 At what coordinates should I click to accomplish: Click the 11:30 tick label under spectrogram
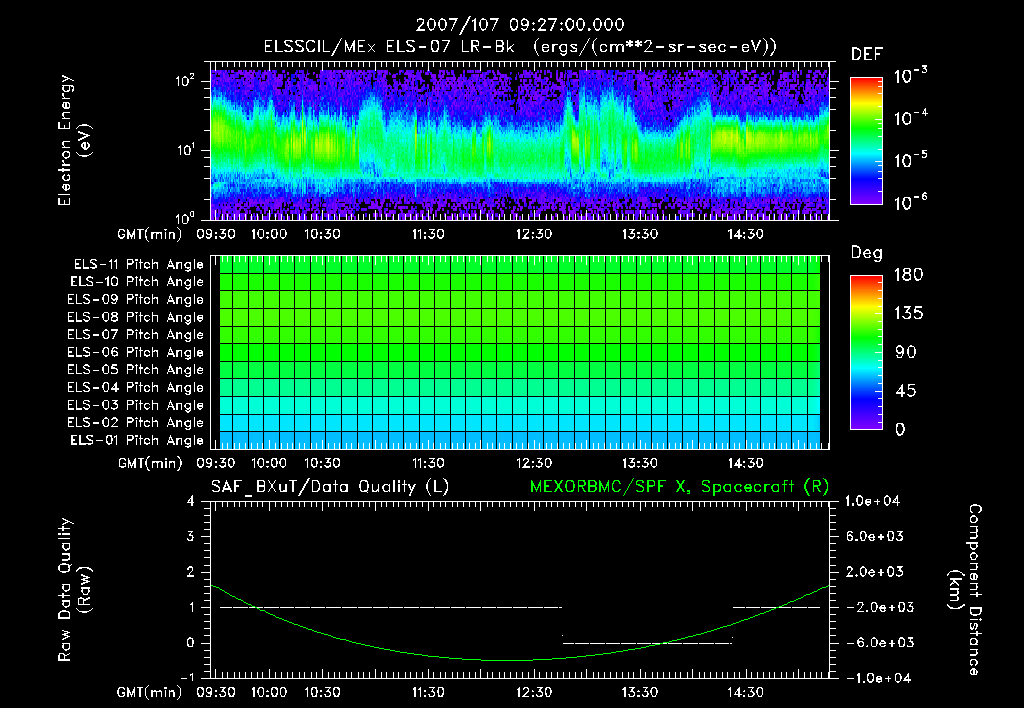(428, 234)
